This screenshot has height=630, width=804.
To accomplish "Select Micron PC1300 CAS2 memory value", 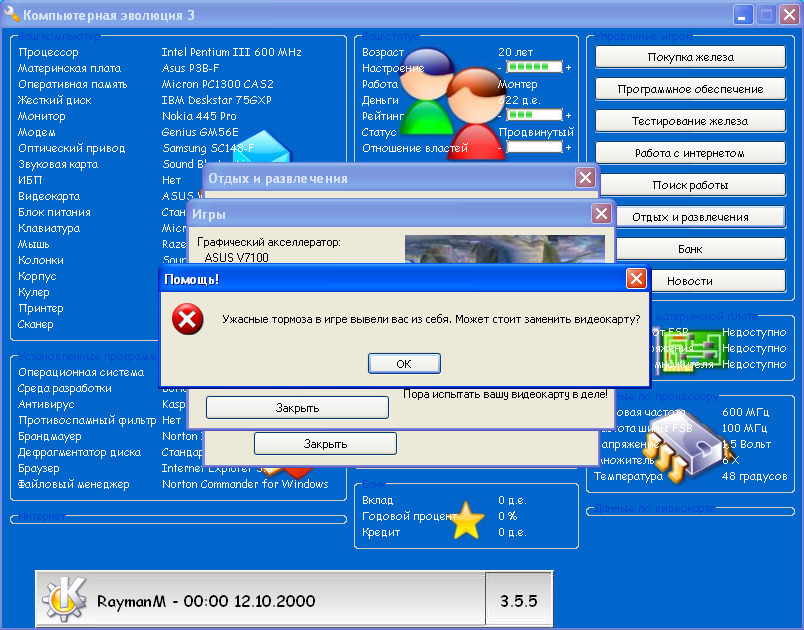I will [217, 84].
